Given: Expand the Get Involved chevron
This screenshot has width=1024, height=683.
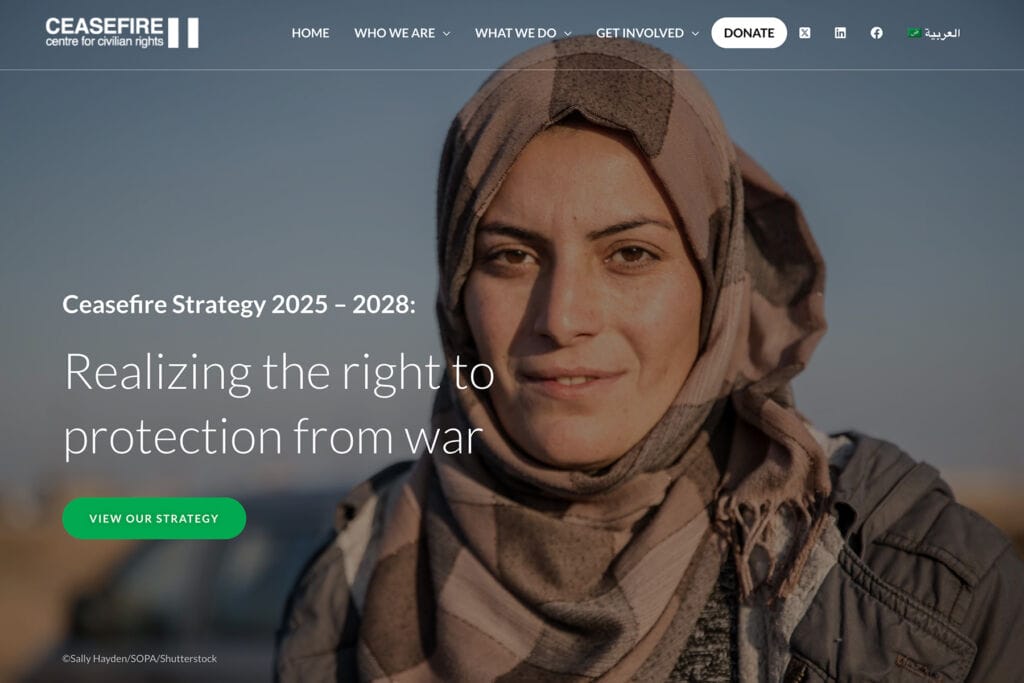Looking at the screenshot, I should (695, 33).
